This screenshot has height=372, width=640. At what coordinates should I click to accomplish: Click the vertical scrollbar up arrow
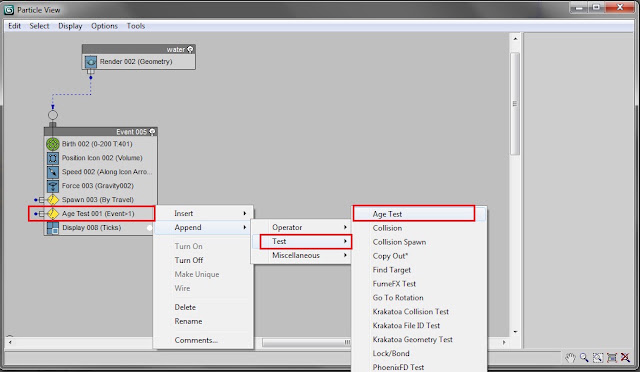[x=515, y=39]
